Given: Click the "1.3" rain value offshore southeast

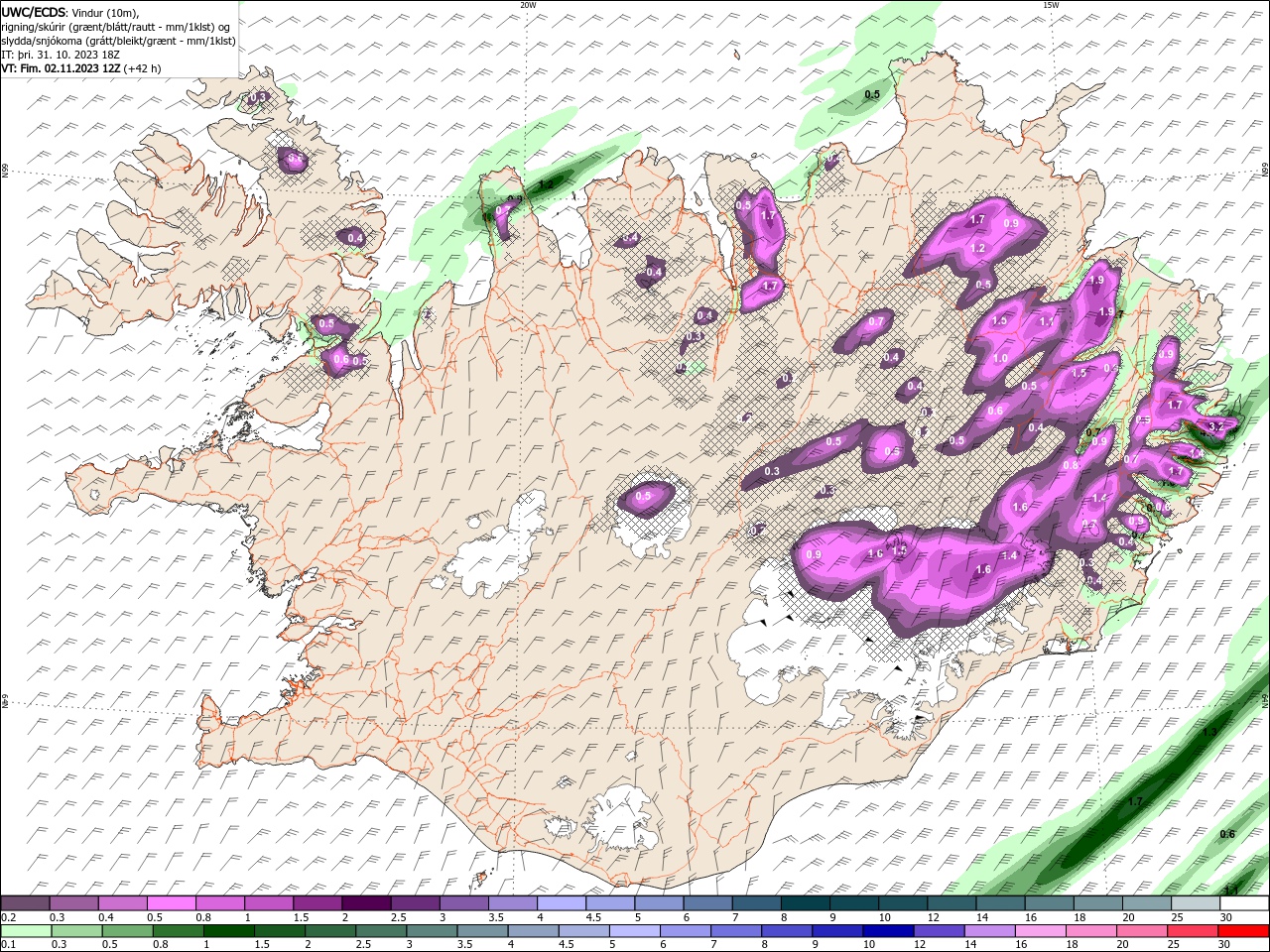Looking at the screenshot, I should 1208,732.
